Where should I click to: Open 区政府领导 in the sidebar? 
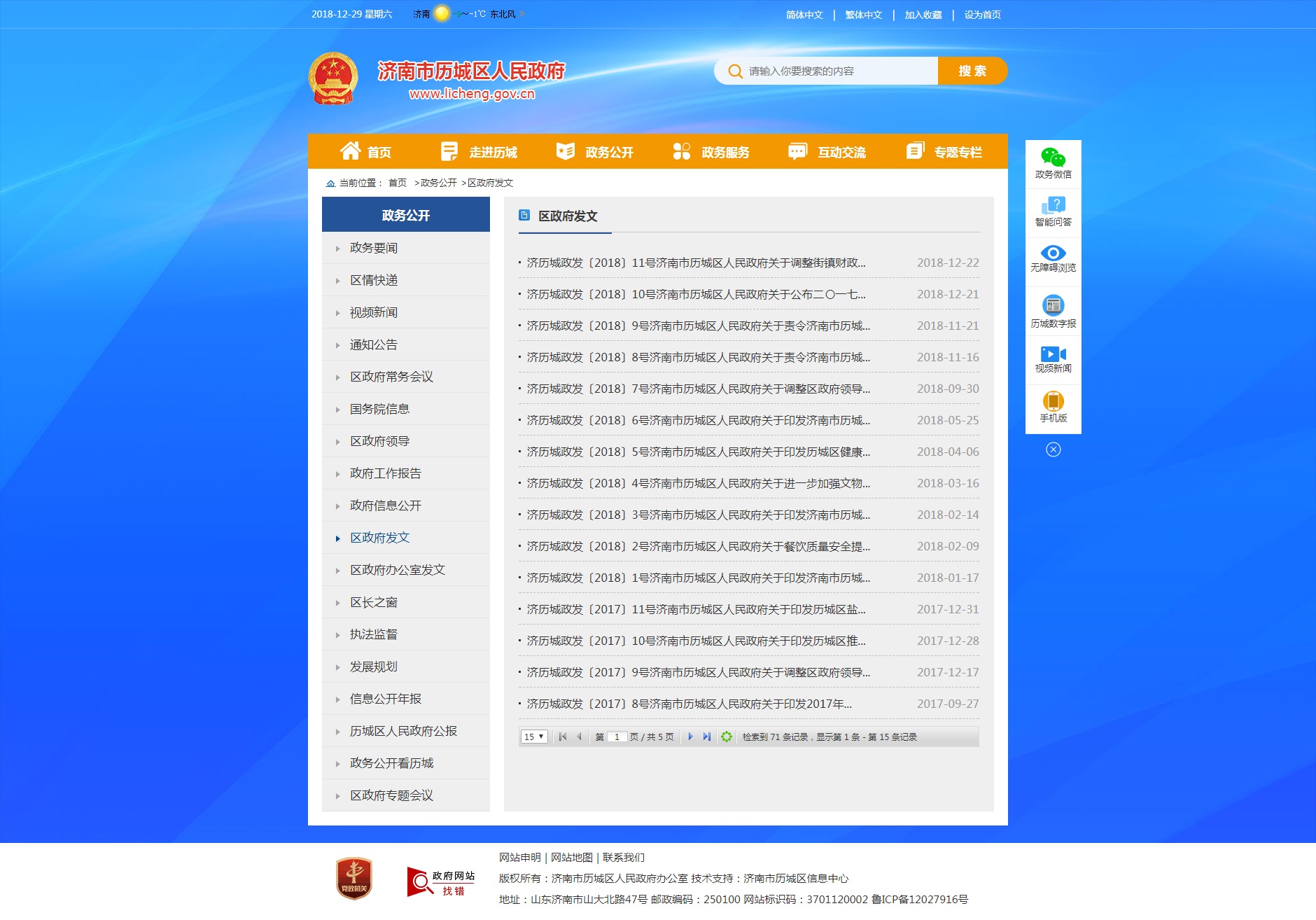(406, 441)
